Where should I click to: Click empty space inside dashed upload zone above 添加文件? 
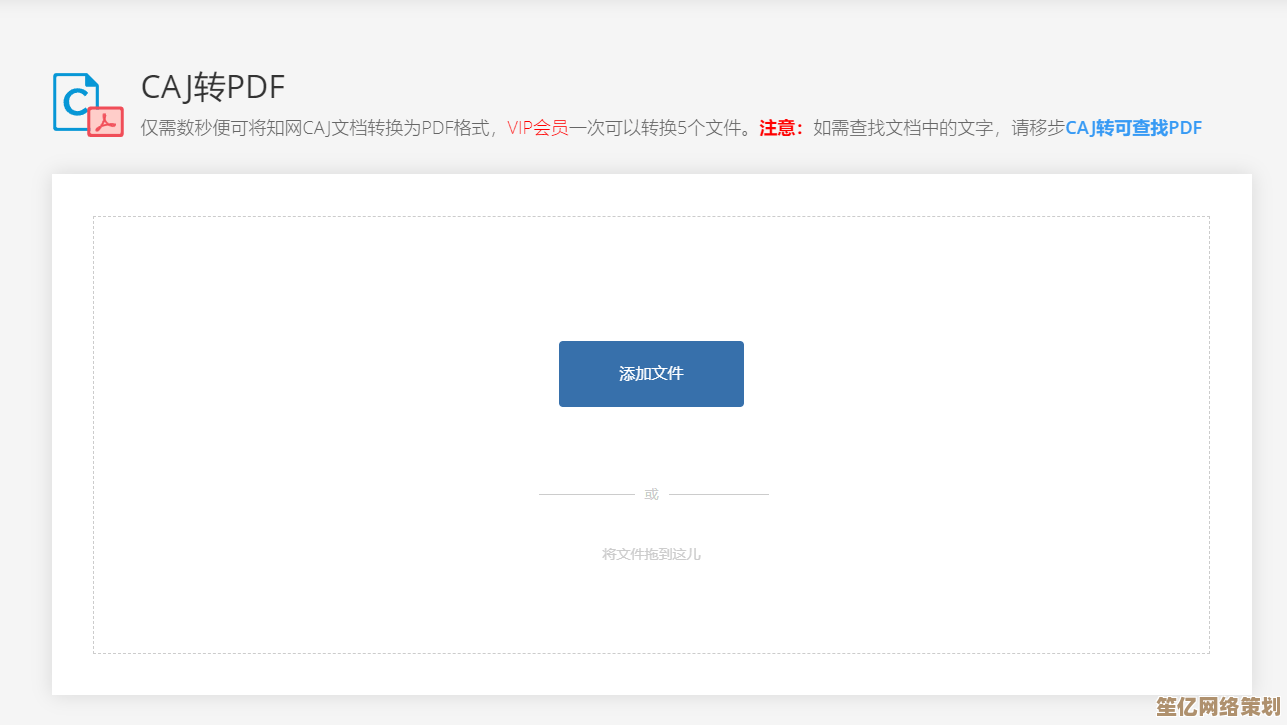click(x=651, y=280)
